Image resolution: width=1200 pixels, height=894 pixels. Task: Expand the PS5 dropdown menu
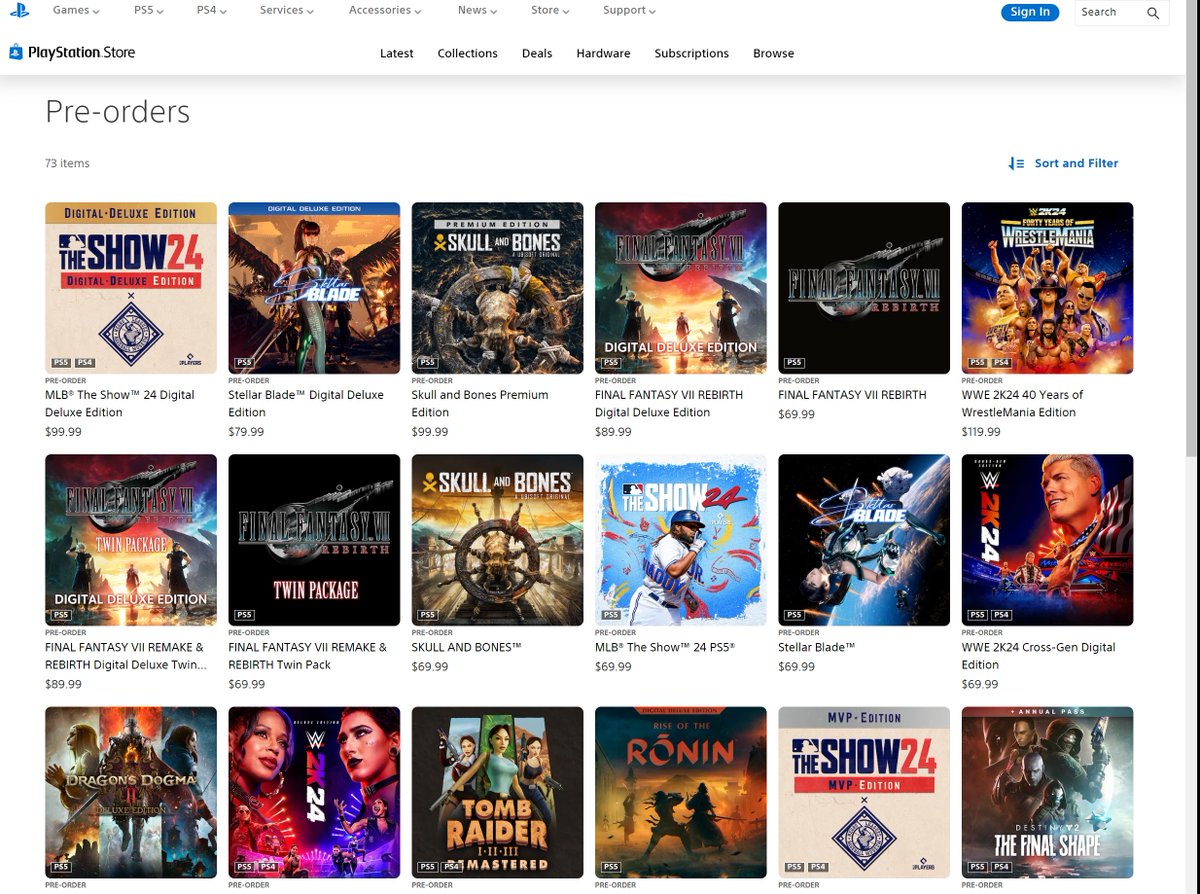point(148,10)
